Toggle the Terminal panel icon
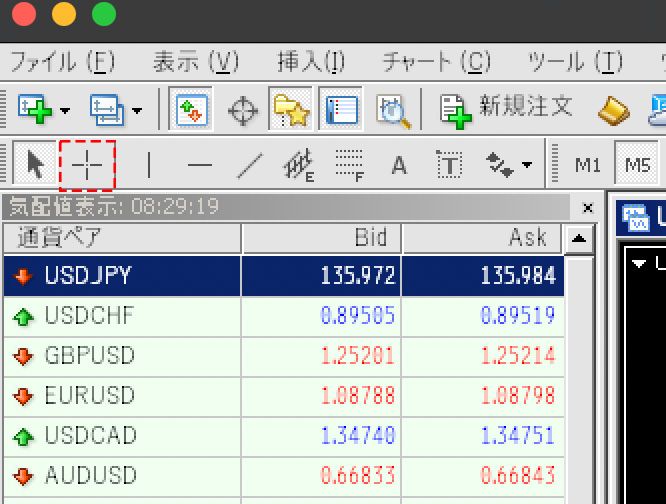 341,110
